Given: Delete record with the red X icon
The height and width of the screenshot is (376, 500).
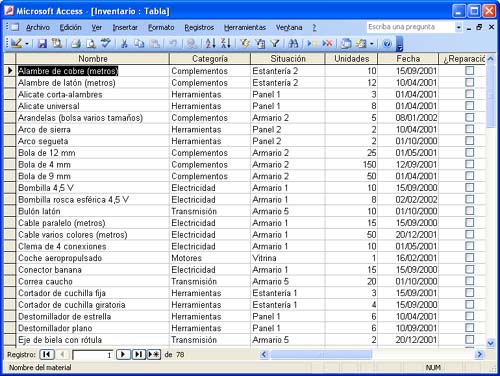Looking at the screenshot, I should (x=327, y=43).
